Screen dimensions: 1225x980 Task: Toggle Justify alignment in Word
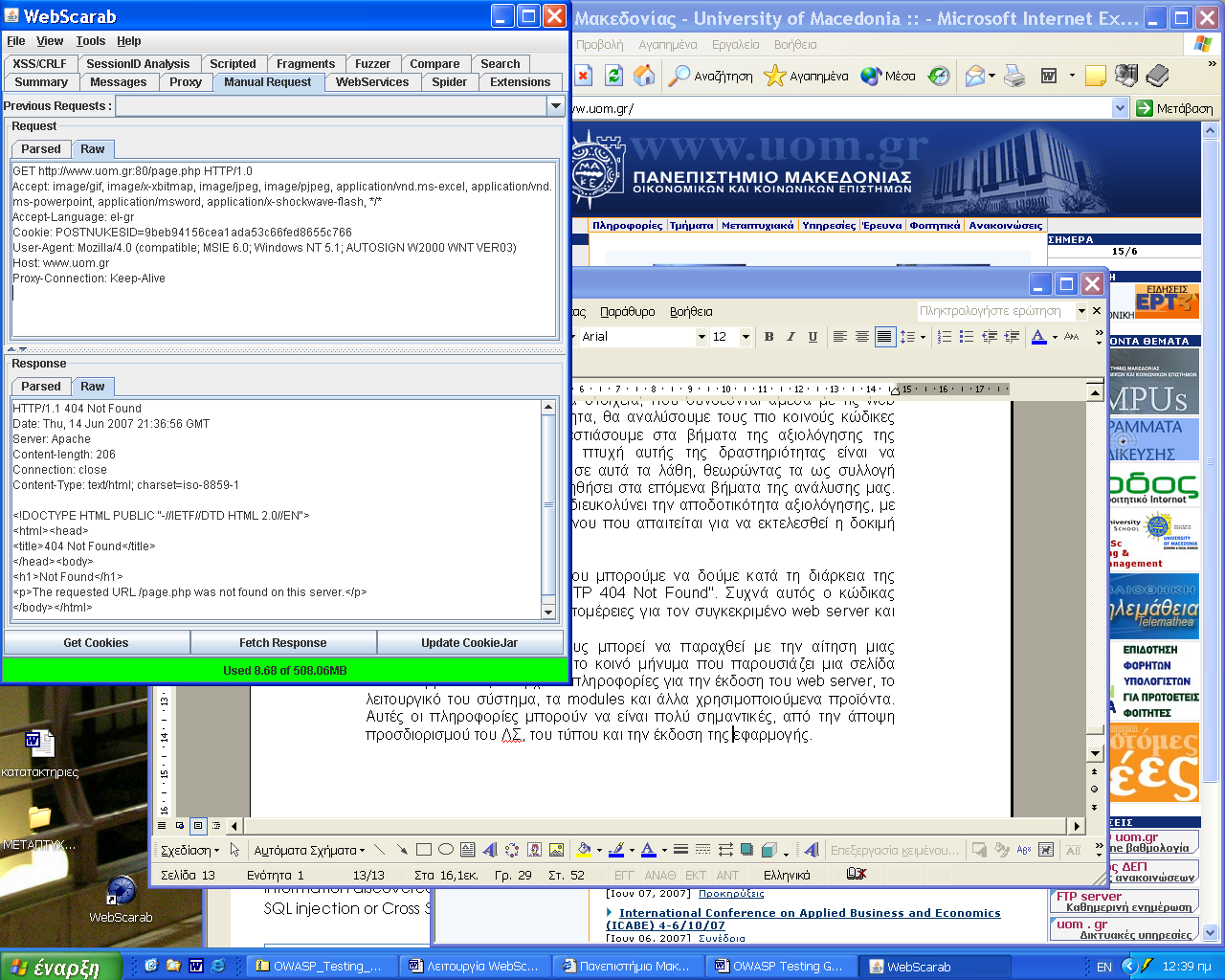pyautogui.click(x=884, y=336)
